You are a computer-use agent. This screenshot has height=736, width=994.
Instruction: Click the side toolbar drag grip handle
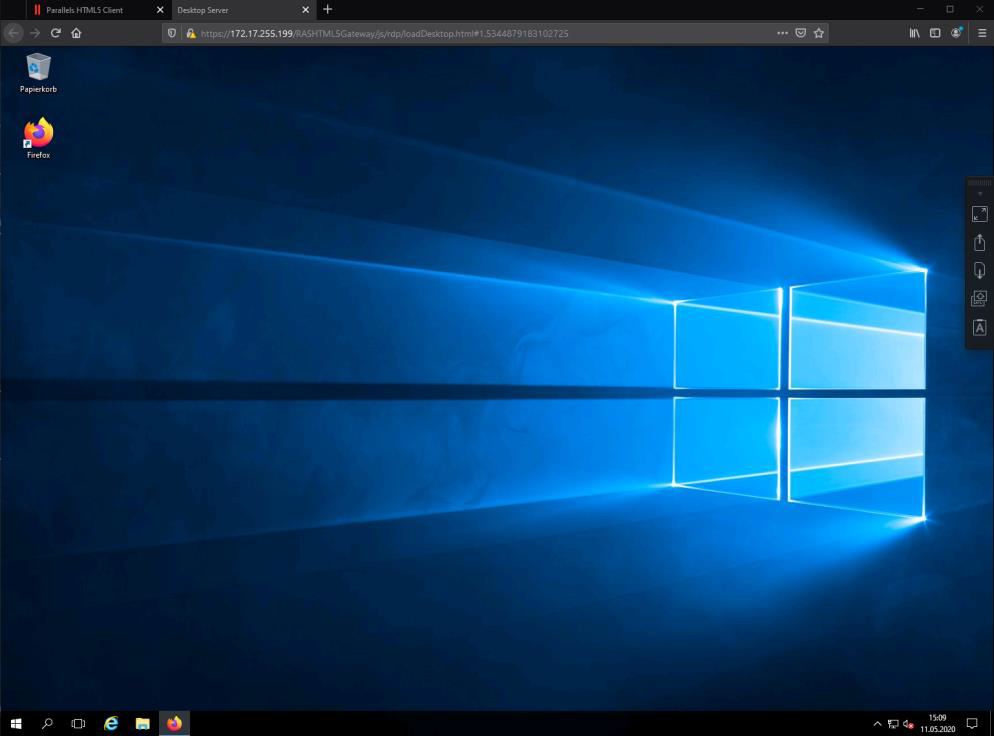pos(979,183)
